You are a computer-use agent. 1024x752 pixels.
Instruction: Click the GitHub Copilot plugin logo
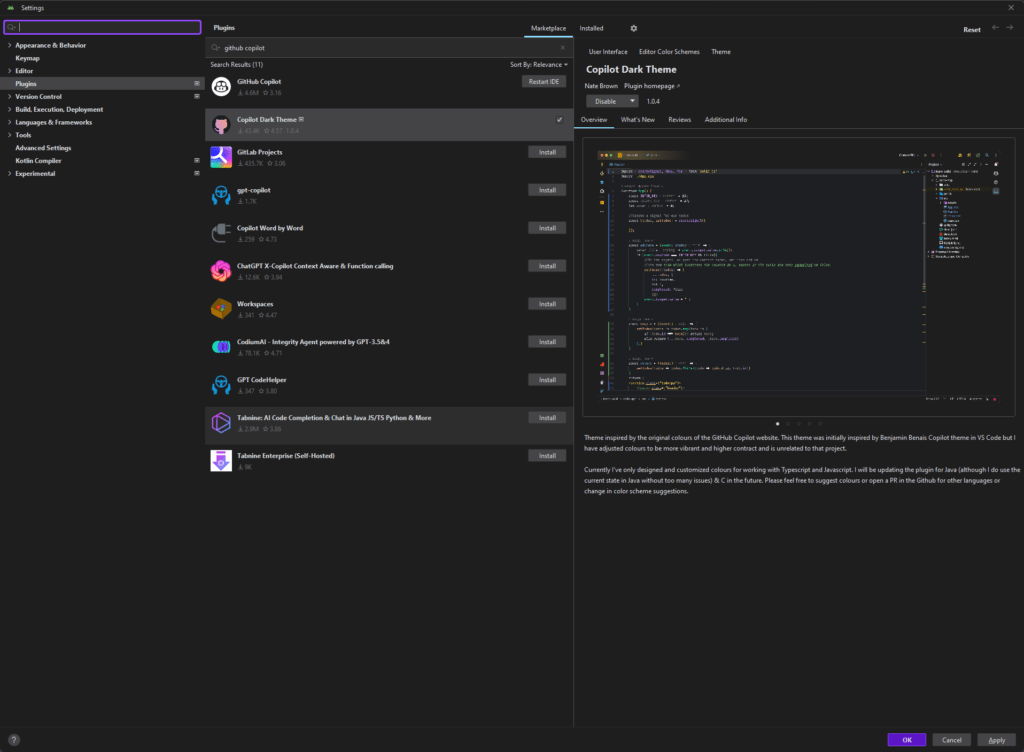[222, 86]
